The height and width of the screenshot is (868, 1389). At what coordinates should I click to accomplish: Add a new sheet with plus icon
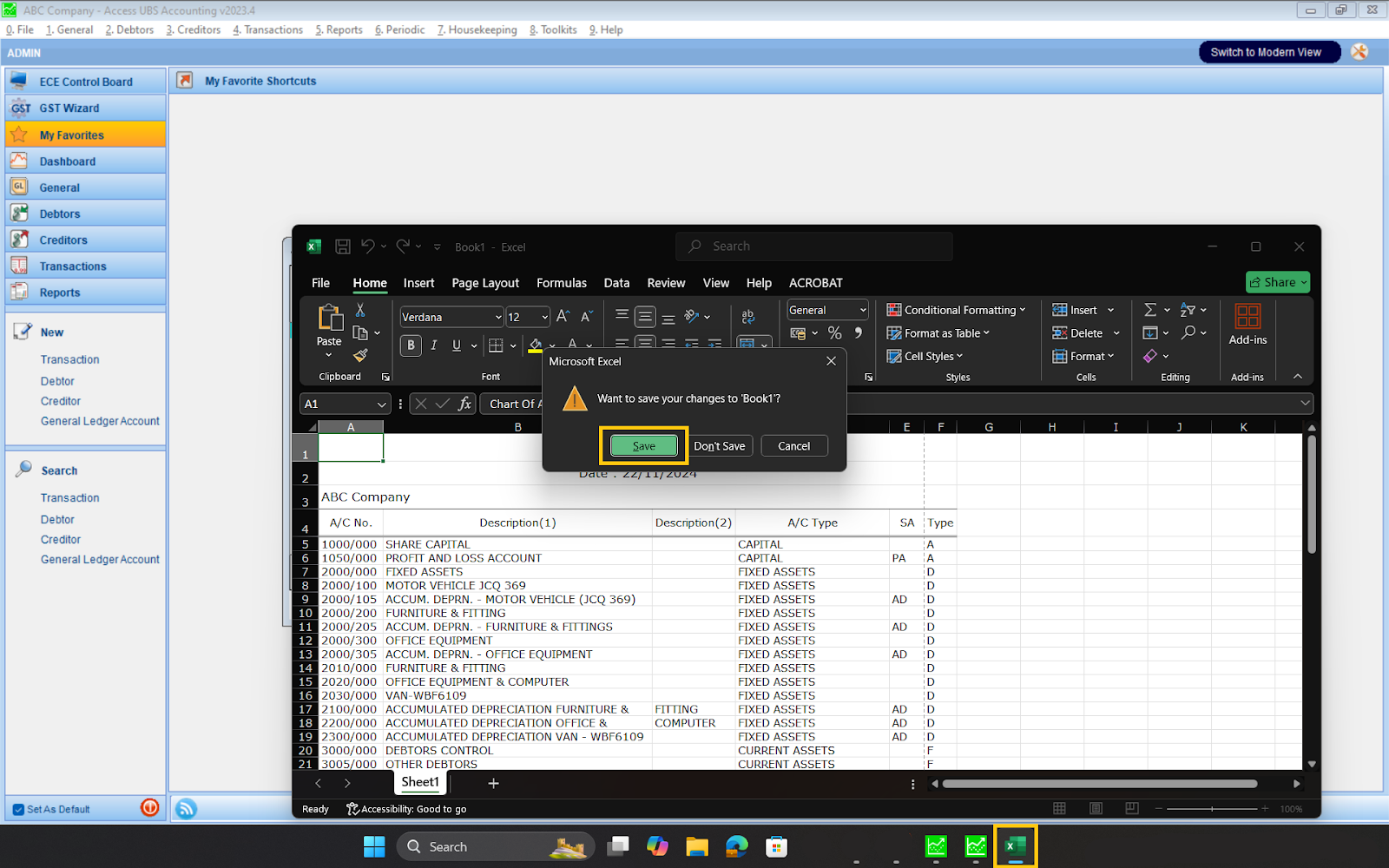point(493,783)
